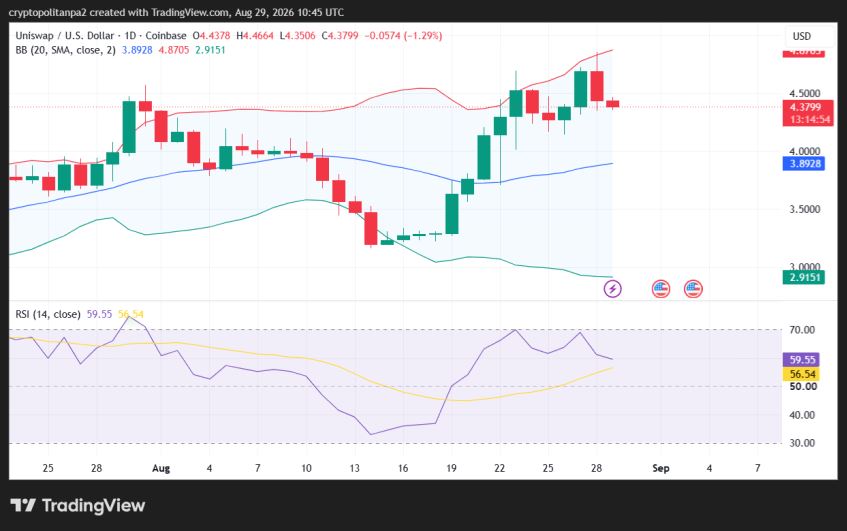This screenshot has width=847, height=531.
Task: Click the Sep date axis label
Action: [661, 468]
